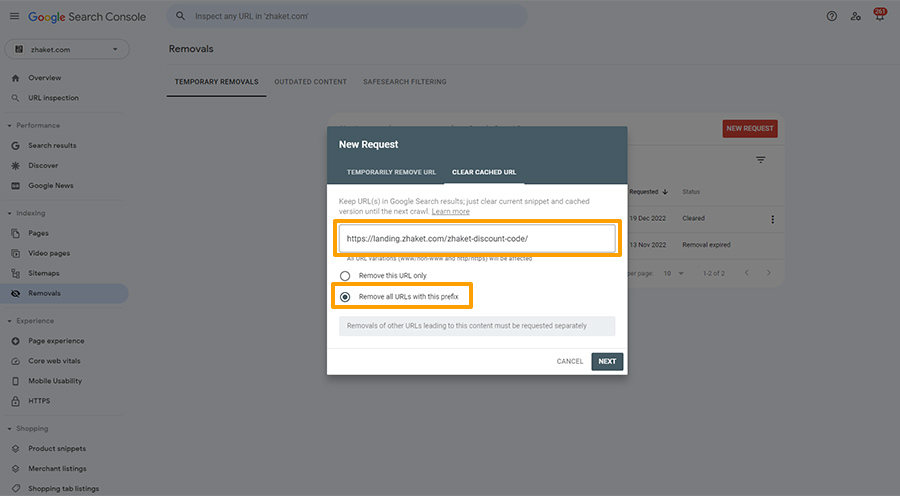Screen dimensions: 900x496
Task: Click the Google News icon
Action: [x=15, y=186]
